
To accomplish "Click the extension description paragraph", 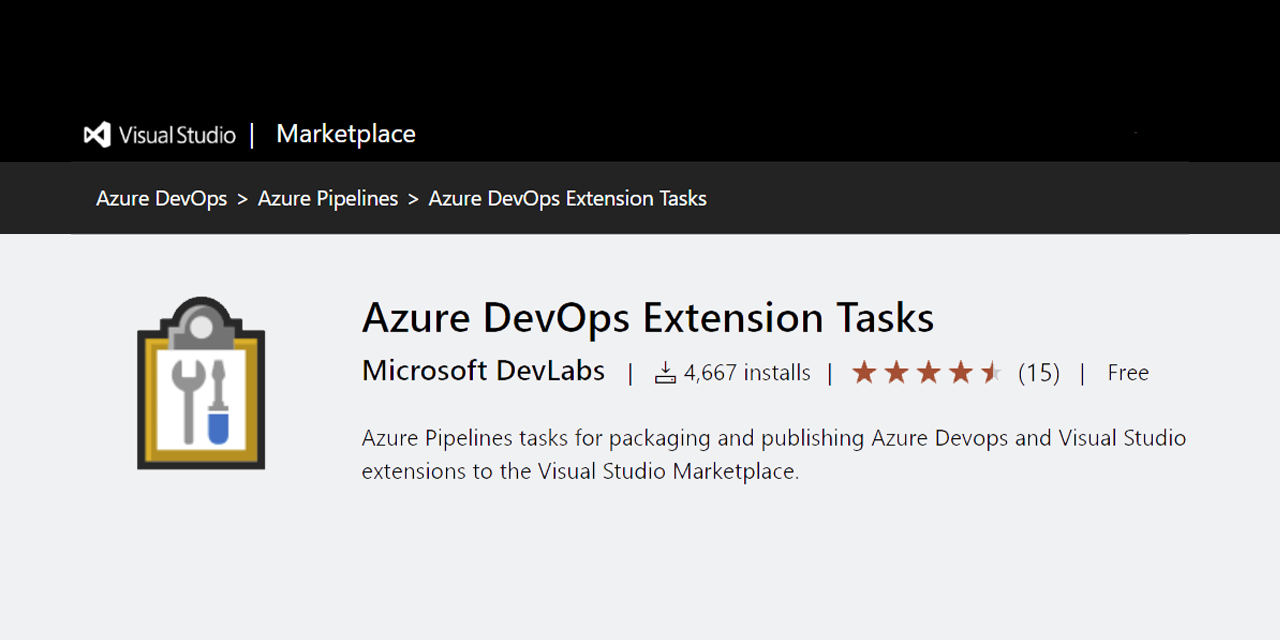I will pyautogui.click(x=774, y=454).
